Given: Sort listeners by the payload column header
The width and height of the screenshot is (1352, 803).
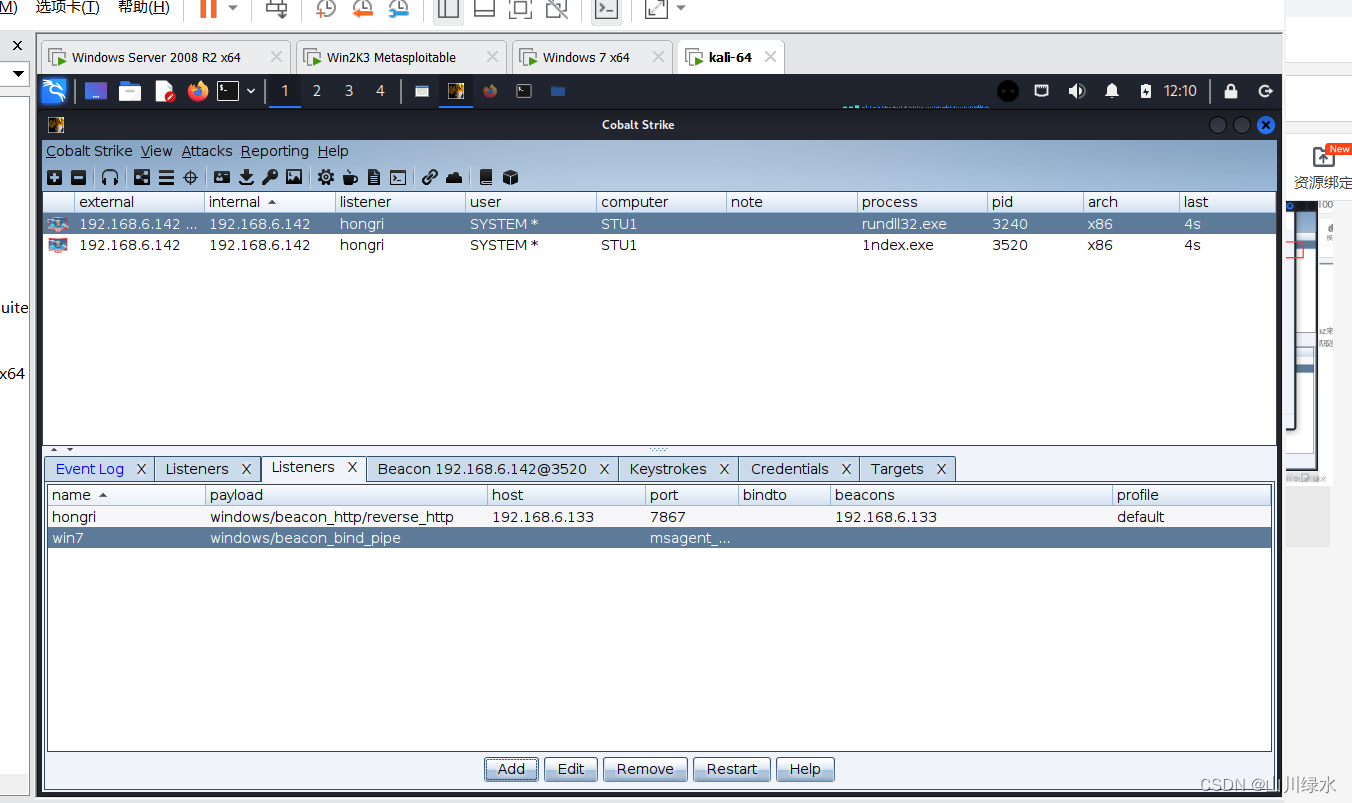Looking at the screenshot, I should [347, 495].
